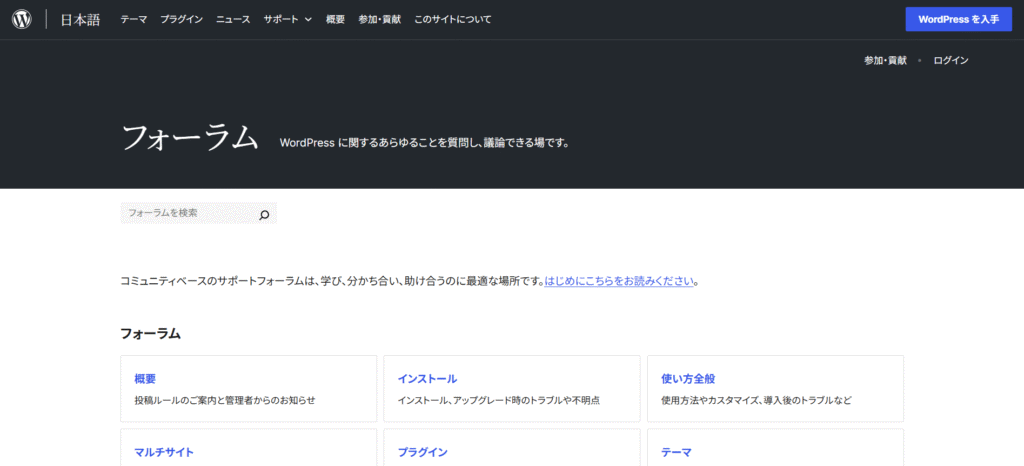1024x466 pixels.
Task: Click the search magnifier icon
Action: [264, 215]
